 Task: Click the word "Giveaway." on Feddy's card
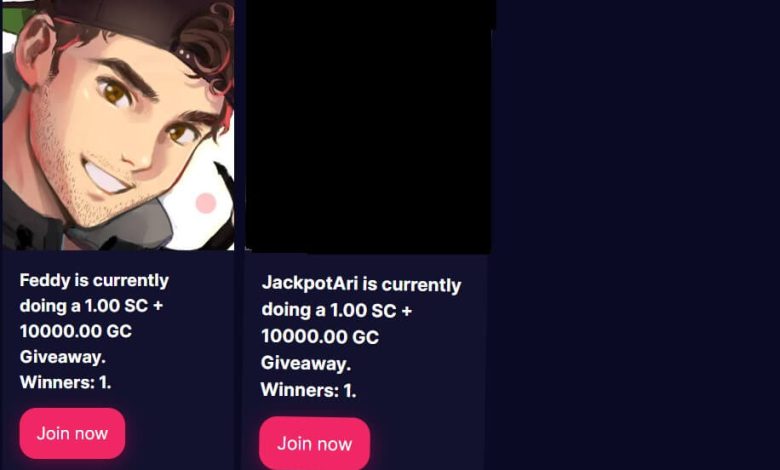coord(63,357)
